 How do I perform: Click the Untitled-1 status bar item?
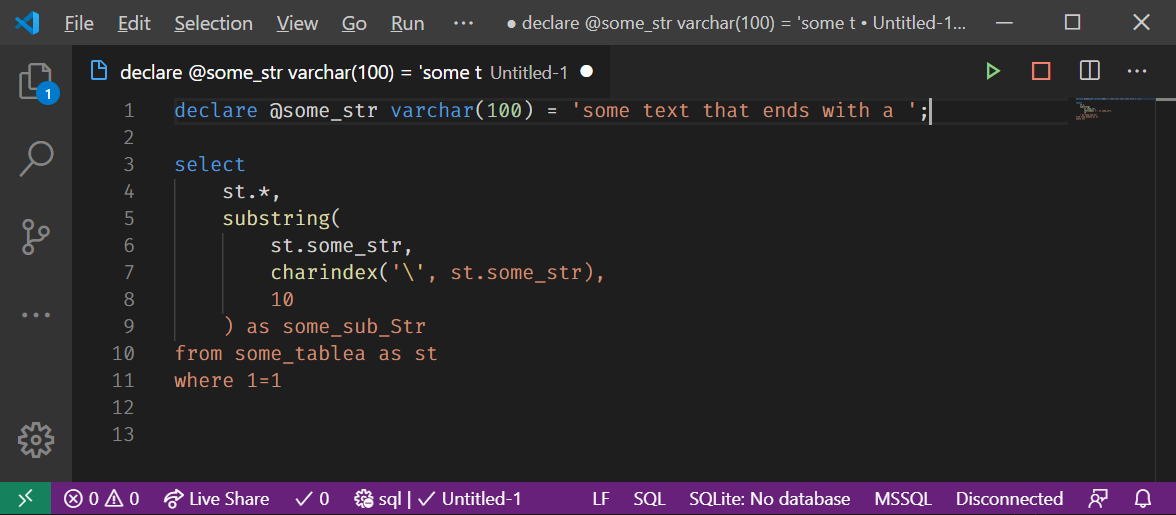pyautogui.click(x=470, y=499)
